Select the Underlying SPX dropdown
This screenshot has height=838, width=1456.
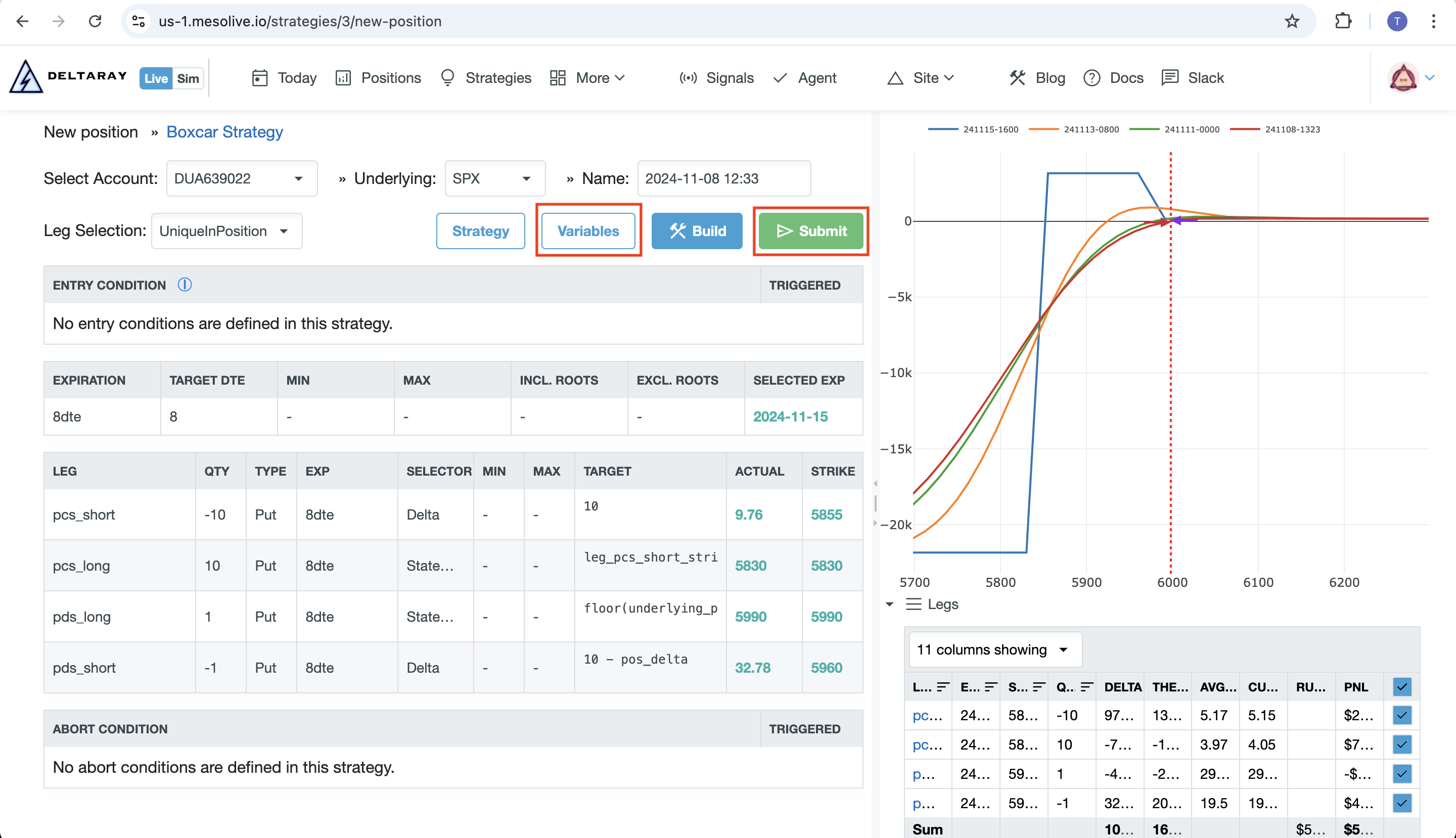pyautogui.click(x=491, y=179)
